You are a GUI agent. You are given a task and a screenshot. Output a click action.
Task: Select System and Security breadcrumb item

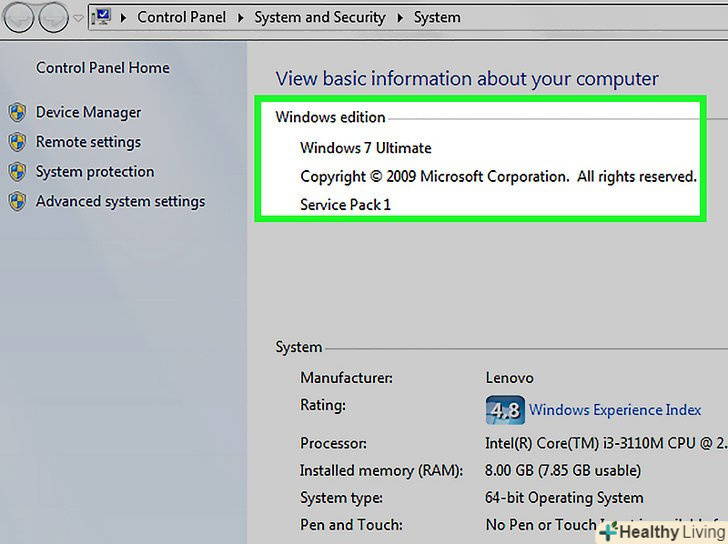click(320, 17)
